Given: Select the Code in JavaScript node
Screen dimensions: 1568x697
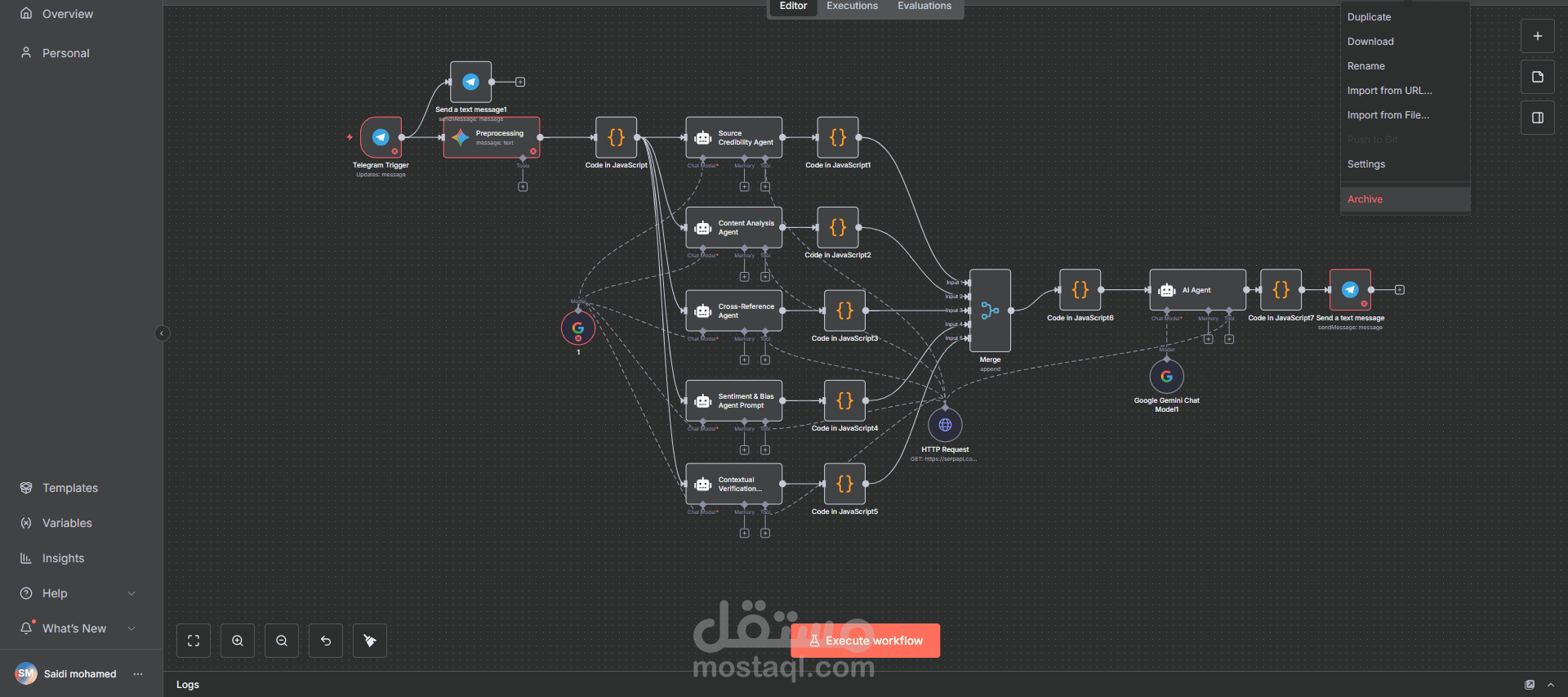Looking at the screenshot, I should pos(616,137).
